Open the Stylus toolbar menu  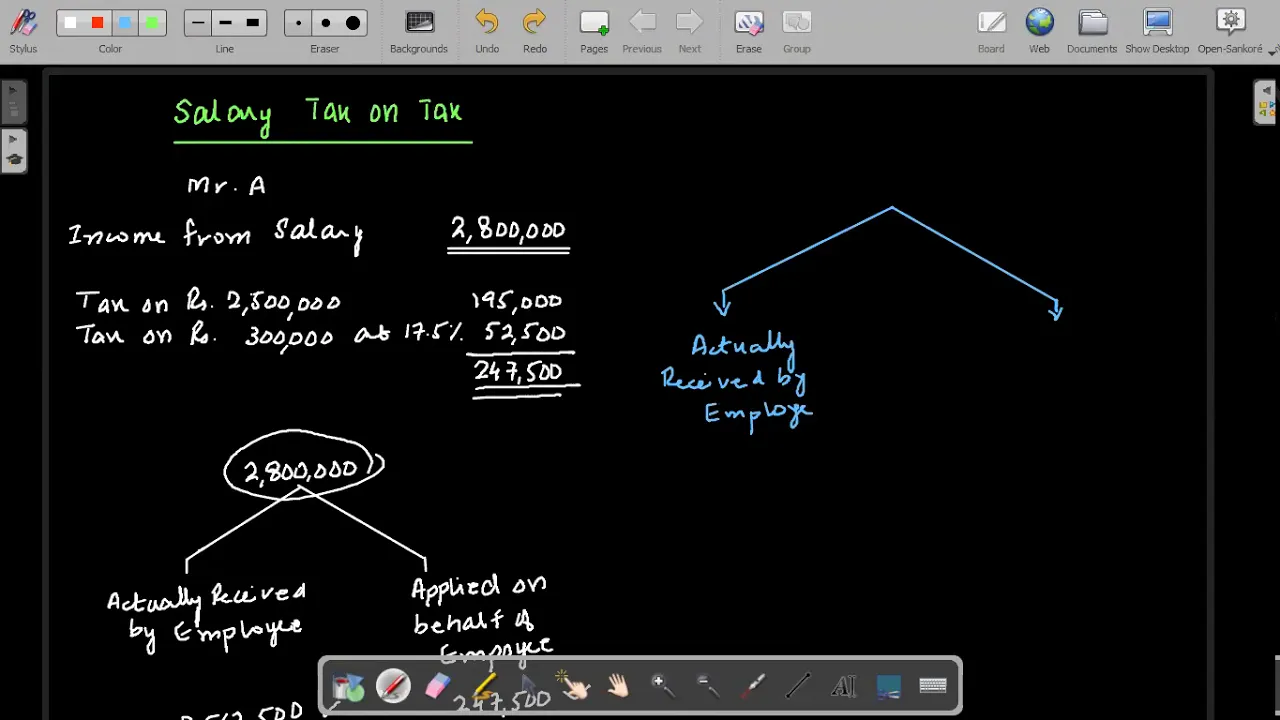(x=23, y=31)
